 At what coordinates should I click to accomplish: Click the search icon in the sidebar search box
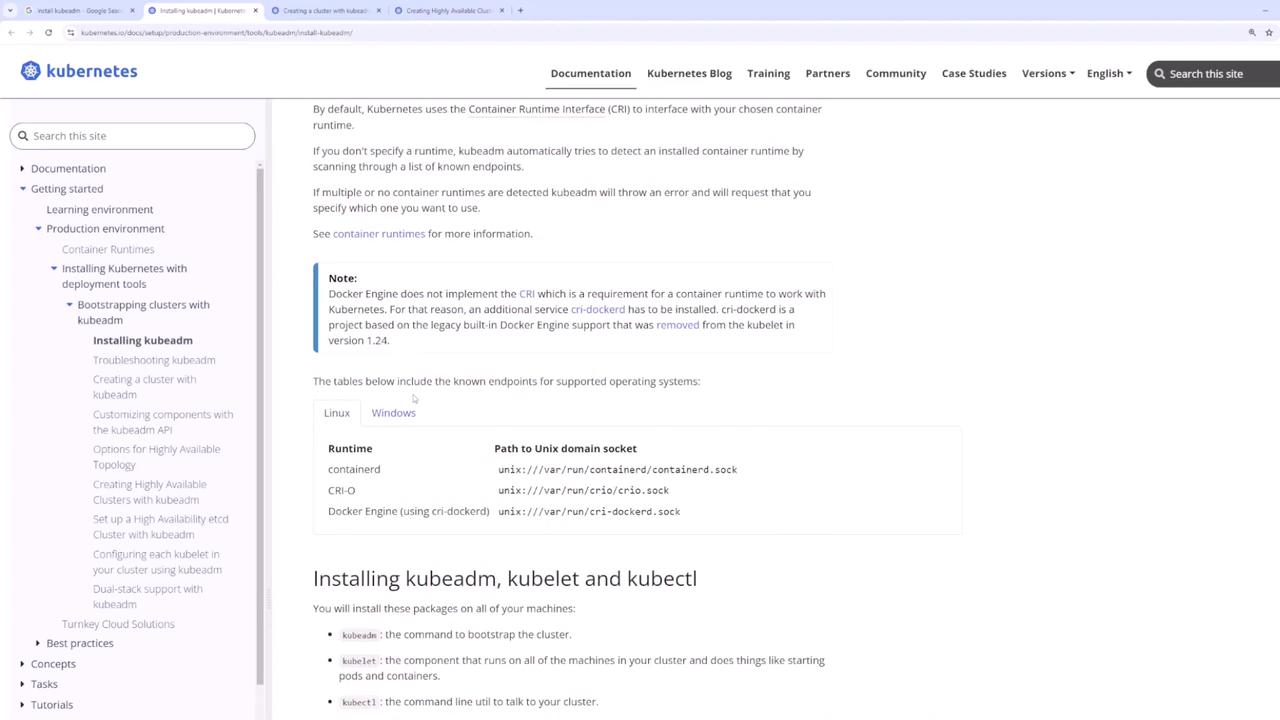click(x=23, y=136)
